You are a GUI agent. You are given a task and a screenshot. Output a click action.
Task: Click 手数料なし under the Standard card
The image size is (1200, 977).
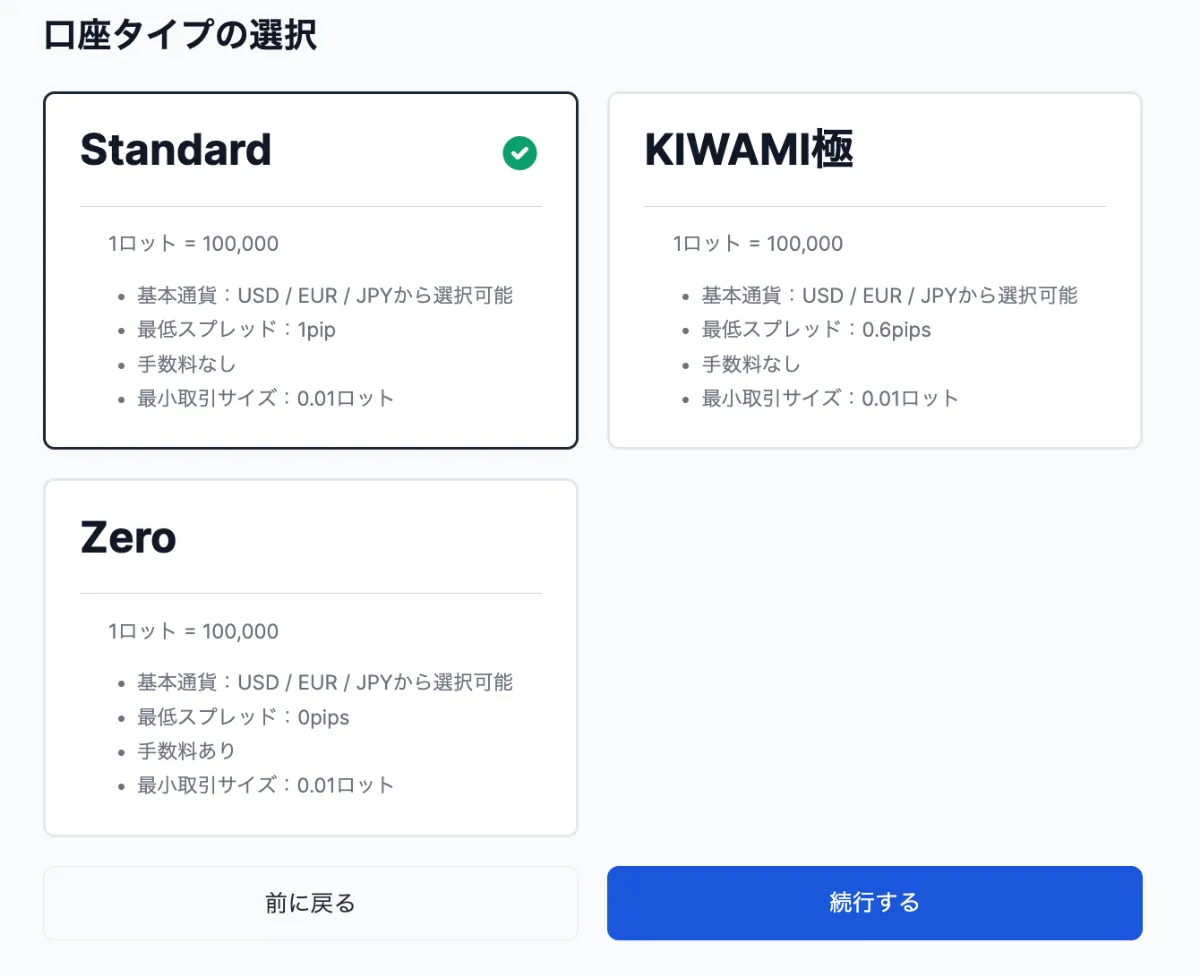coord(185,364)
